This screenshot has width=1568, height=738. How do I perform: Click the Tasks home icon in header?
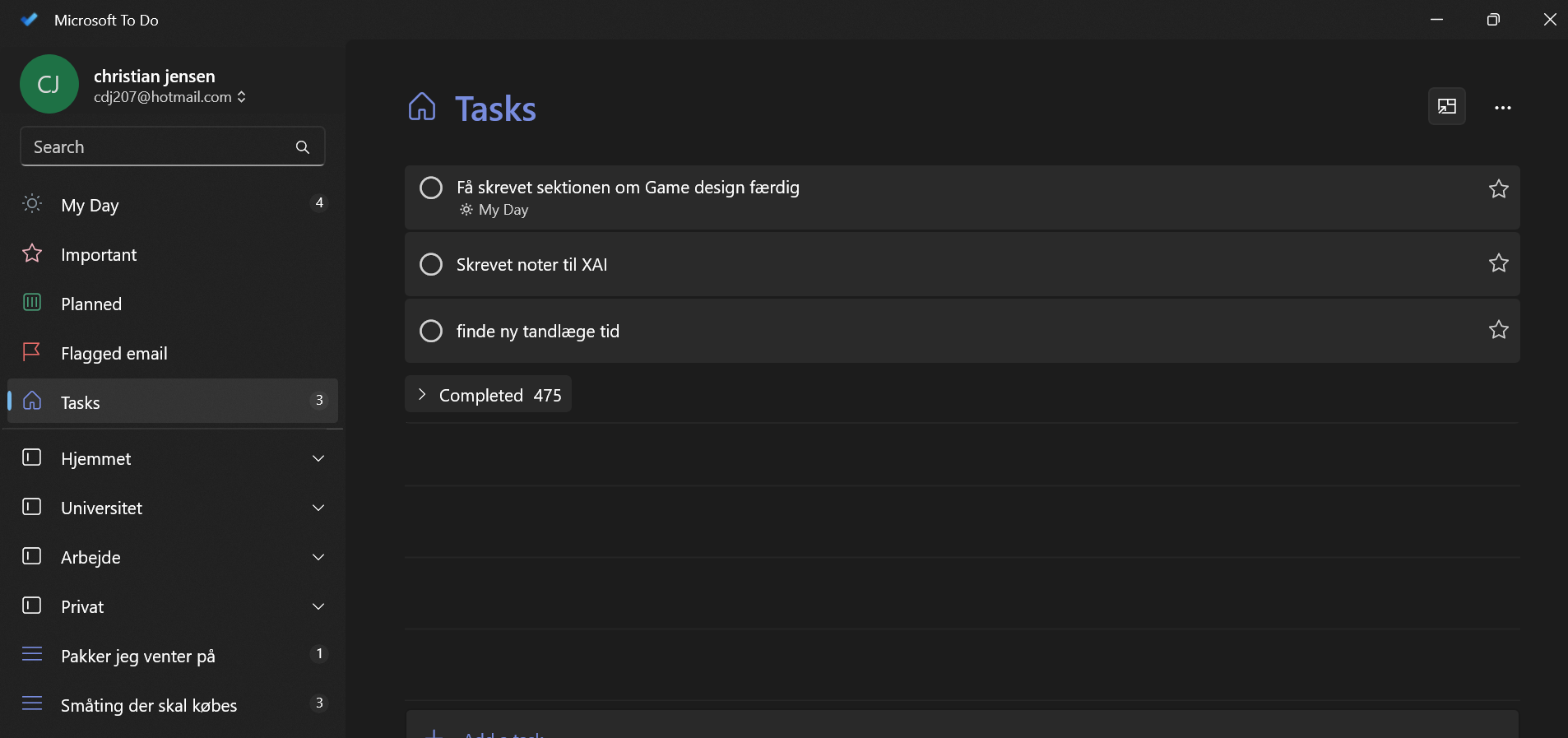tap(422, 107)
